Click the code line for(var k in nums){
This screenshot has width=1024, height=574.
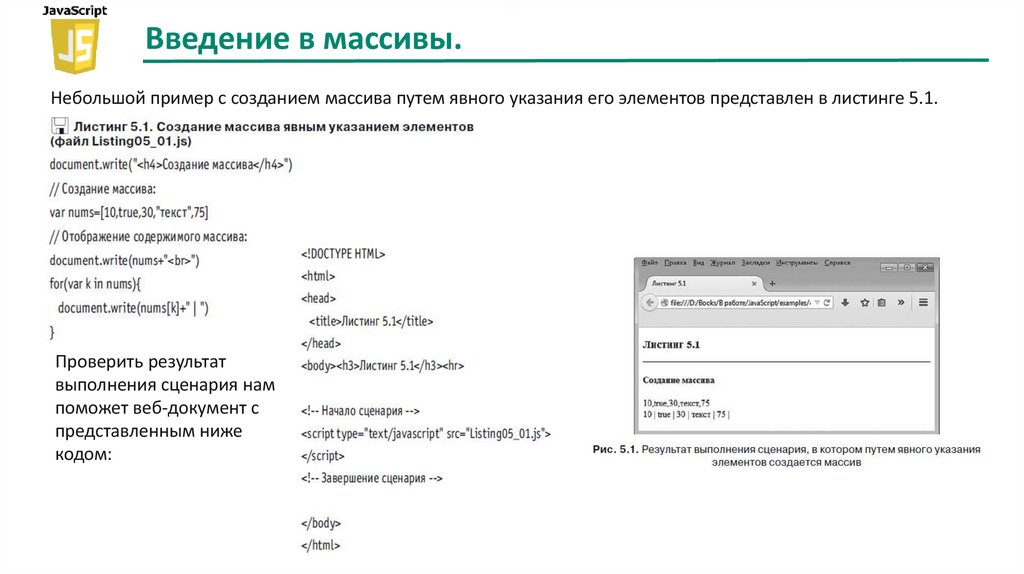(x=95, y=283)
